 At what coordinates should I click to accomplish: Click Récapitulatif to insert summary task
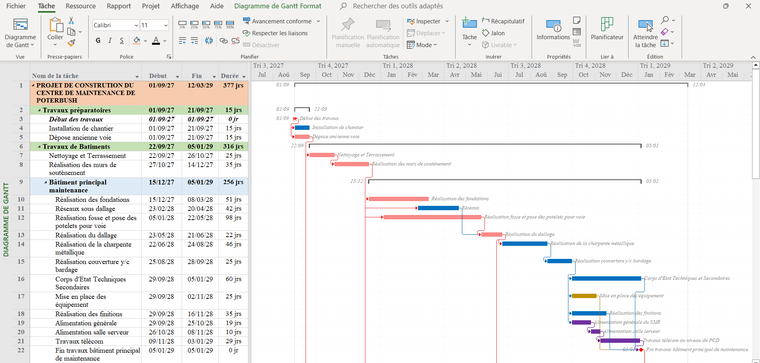click(x=503, y=21)
